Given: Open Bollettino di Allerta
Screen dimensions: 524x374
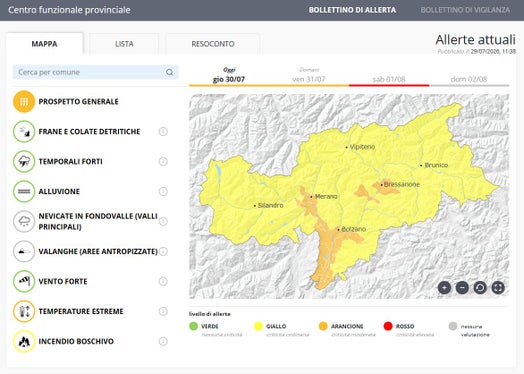Looking at the screenshot, I should [x=352, y=10].
